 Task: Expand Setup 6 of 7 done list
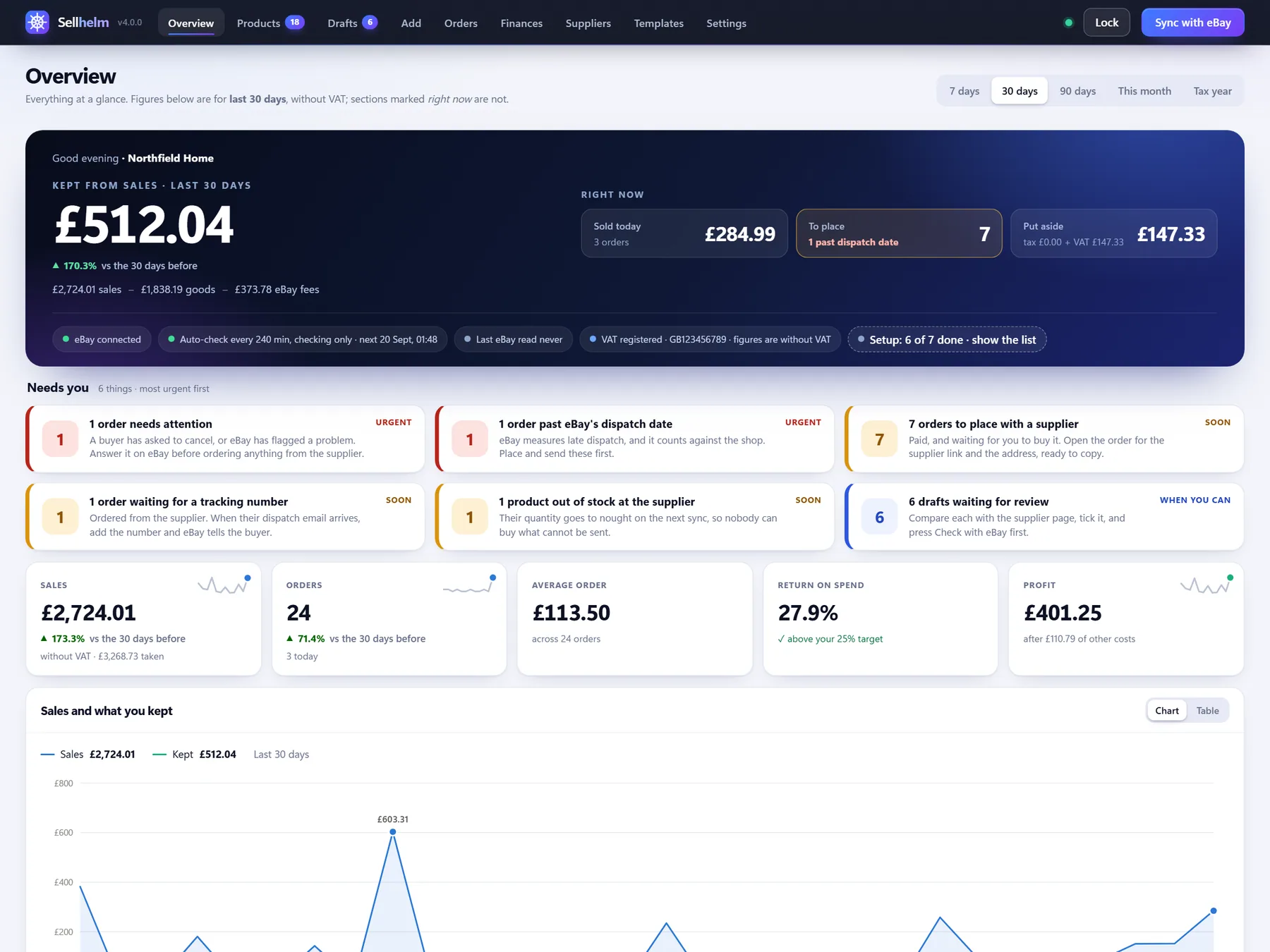click(x=947, y=339)
